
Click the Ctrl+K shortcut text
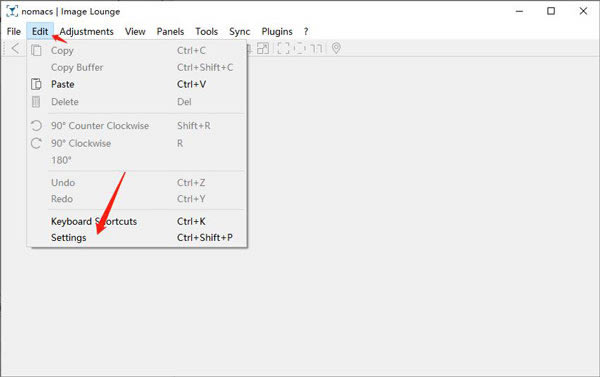click(x=191, y=221)
